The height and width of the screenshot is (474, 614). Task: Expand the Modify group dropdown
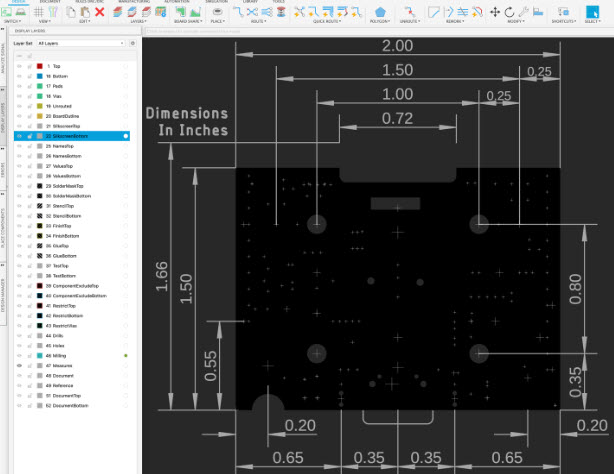click(516, 21)
